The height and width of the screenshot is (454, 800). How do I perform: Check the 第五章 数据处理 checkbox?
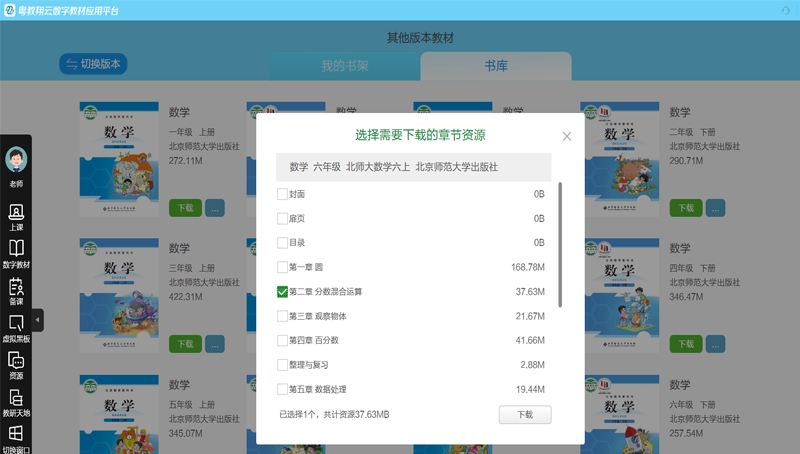(282, 389)
